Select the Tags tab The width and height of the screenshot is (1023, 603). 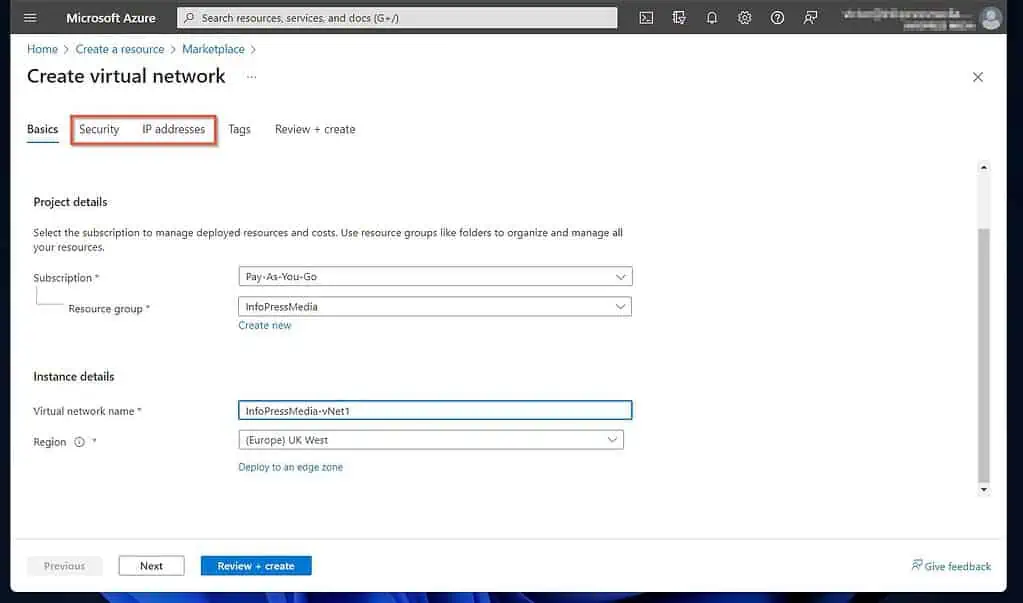(239, 129)
